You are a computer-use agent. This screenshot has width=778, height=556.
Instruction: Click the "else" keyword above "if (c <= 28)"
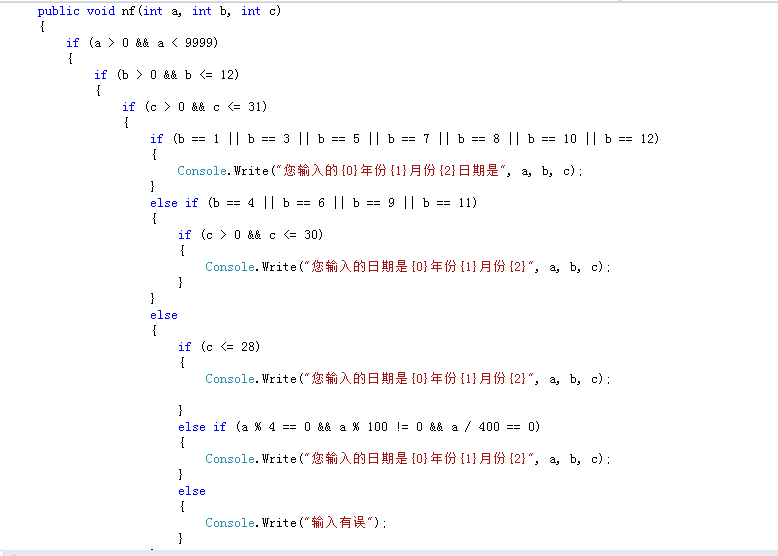(x=164, y=315)
